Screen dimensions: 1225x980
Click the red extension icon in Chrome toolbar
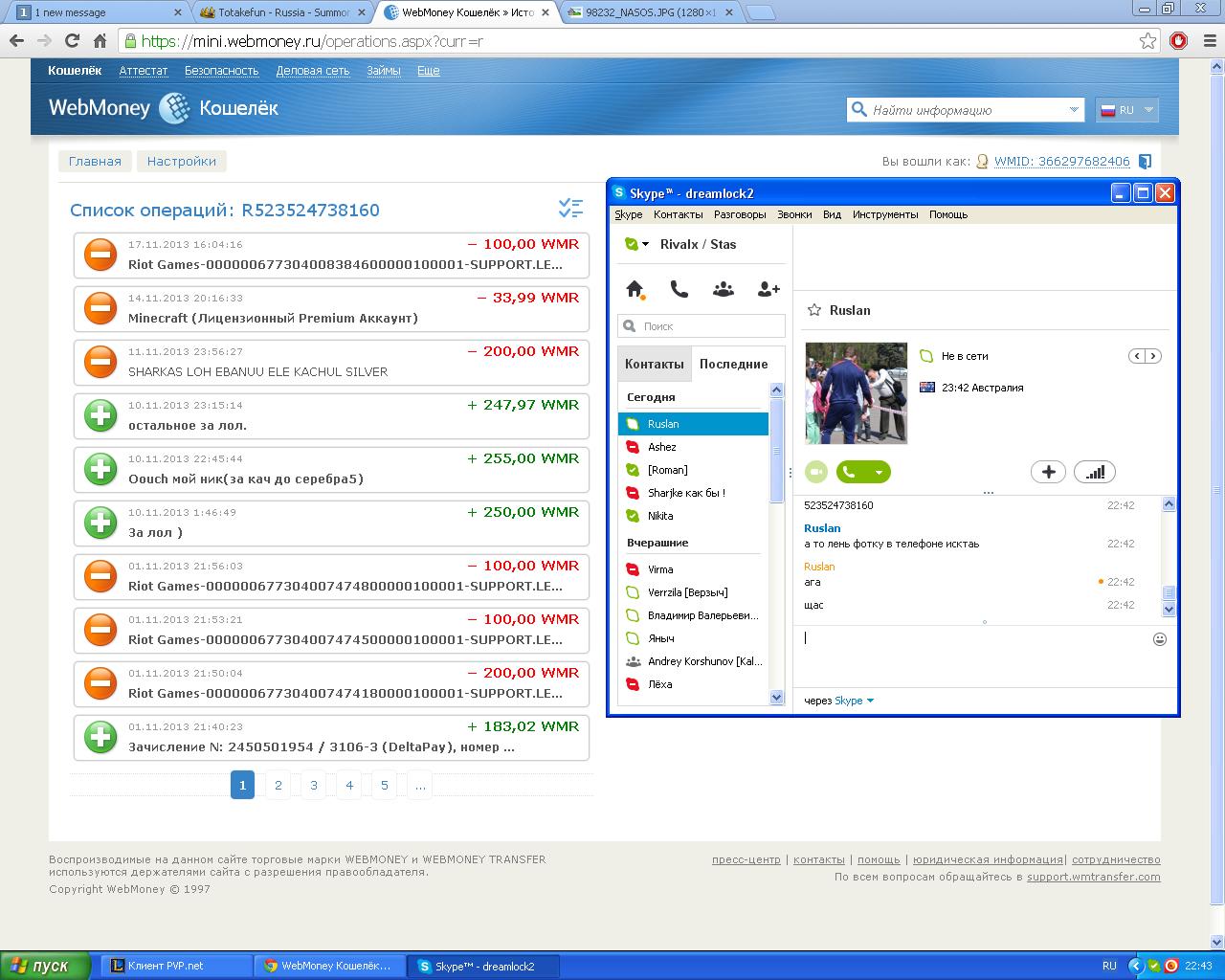click(x=1179, y=41)
